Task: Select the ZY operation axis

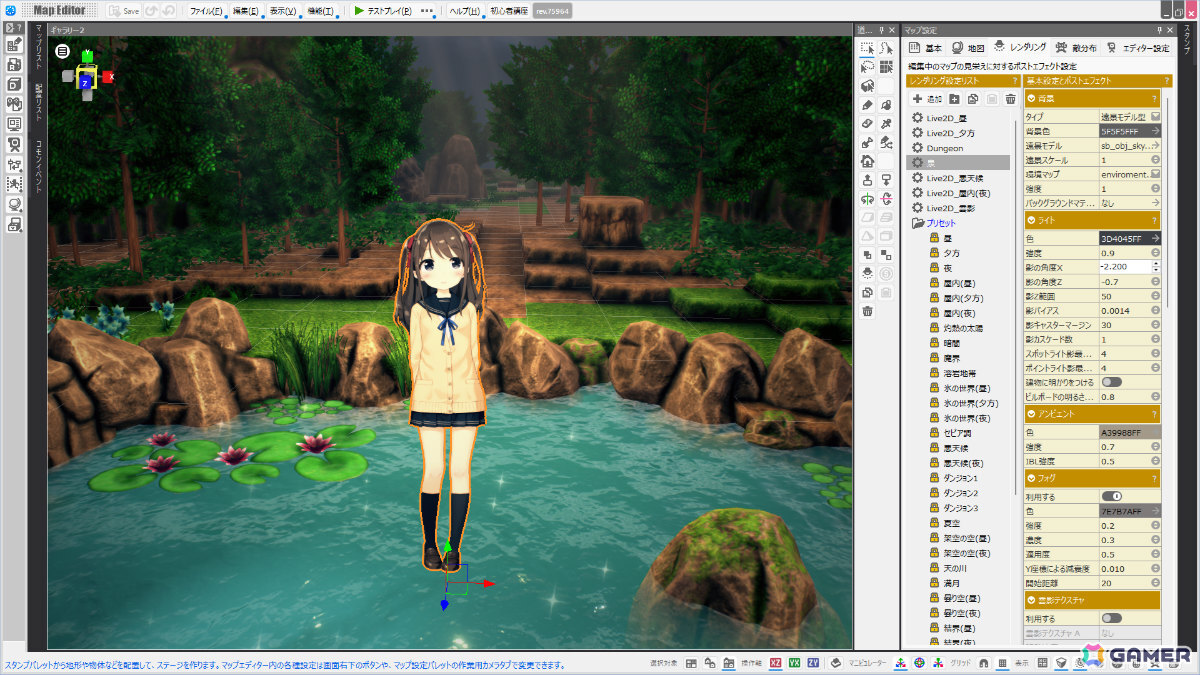Action: (x=814, y=663)
